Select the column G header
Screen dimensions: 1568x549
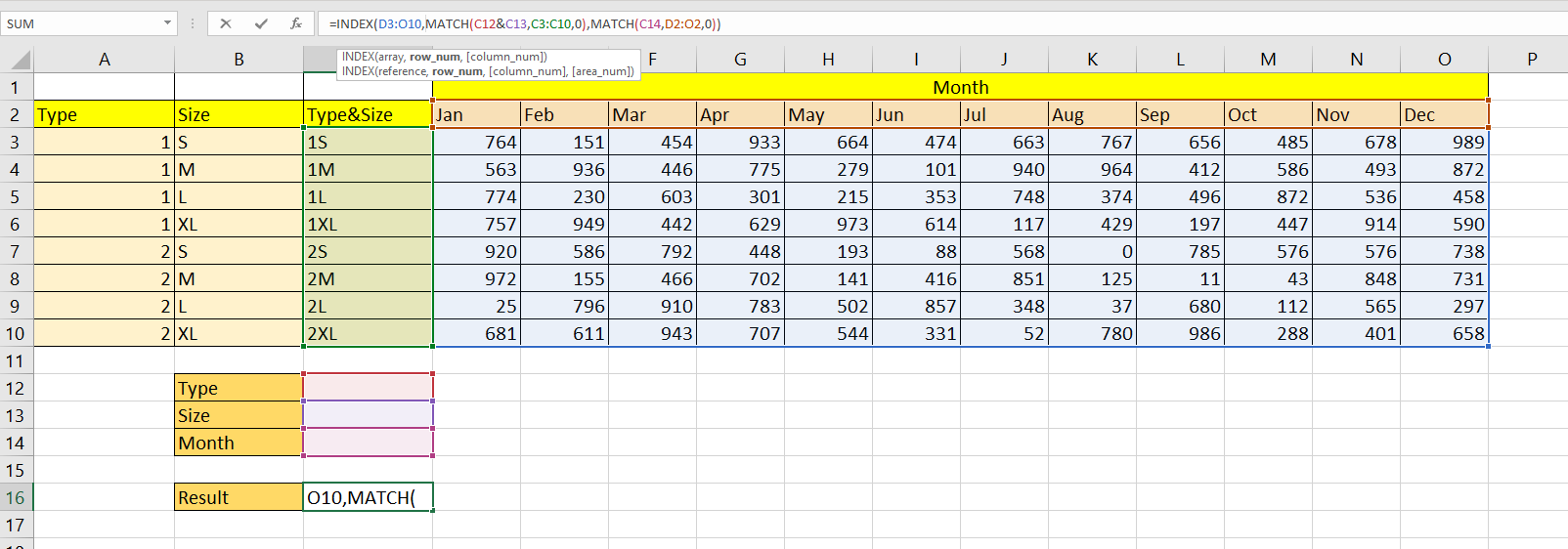click(x=740, y=60)
